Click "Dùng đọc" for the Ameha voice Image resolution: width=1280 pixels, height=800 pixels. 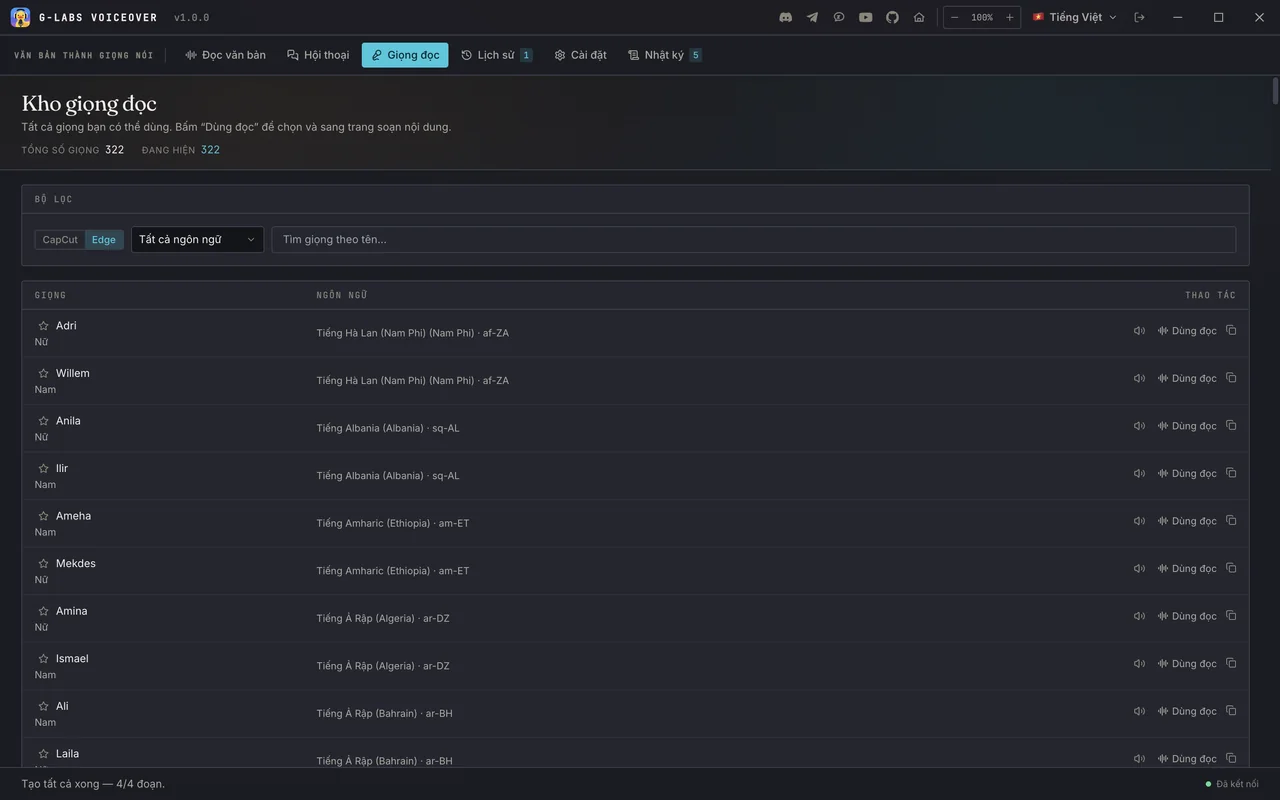coord(1187,521)
